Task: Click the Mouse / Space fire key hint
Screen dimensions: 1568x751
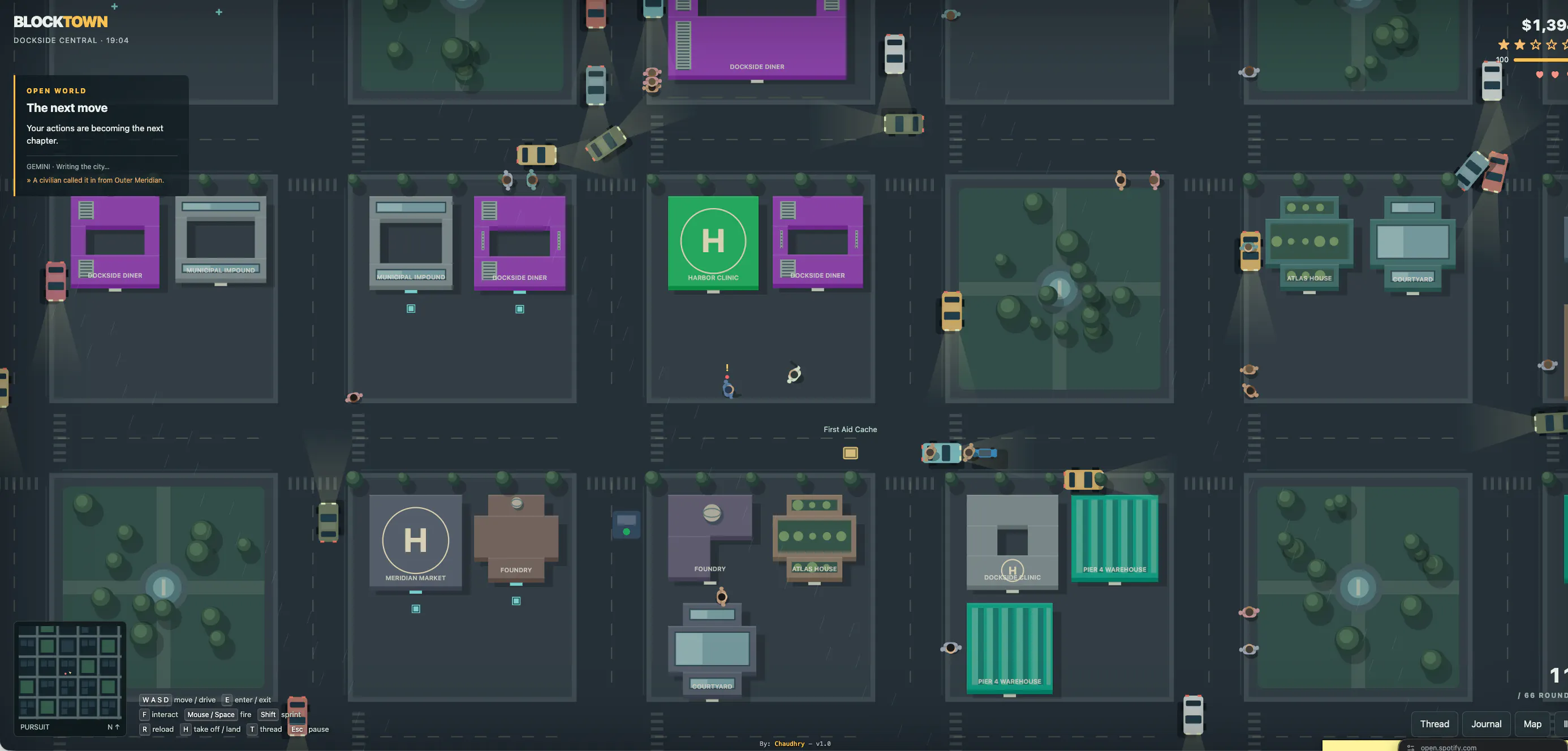Action: pyautogui.click(x=210, y=714)
